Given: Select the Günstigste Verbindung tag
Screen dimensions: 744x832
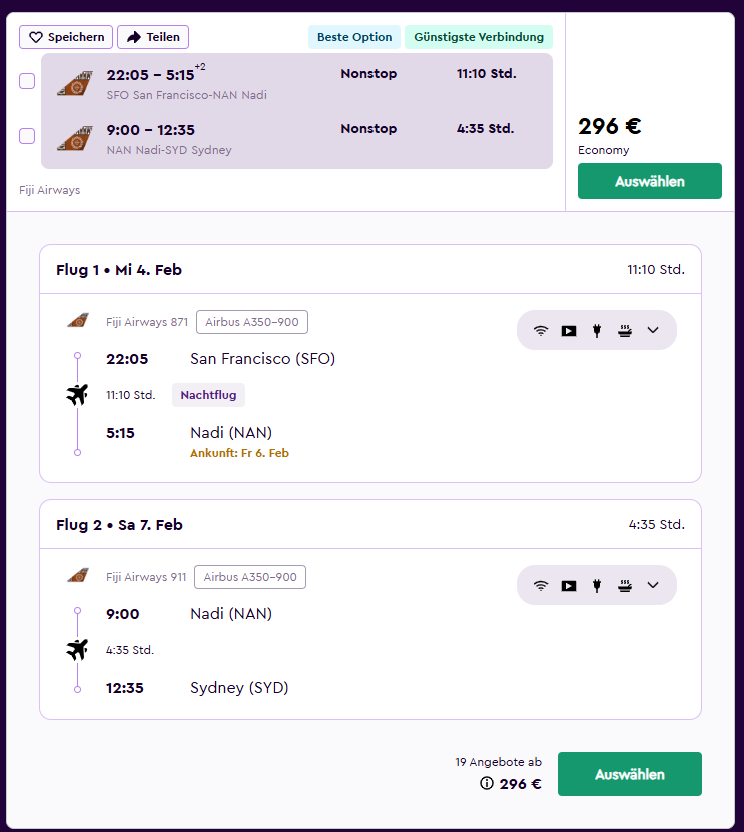Looking at the screenshot, I should click(x=479, y=37).
